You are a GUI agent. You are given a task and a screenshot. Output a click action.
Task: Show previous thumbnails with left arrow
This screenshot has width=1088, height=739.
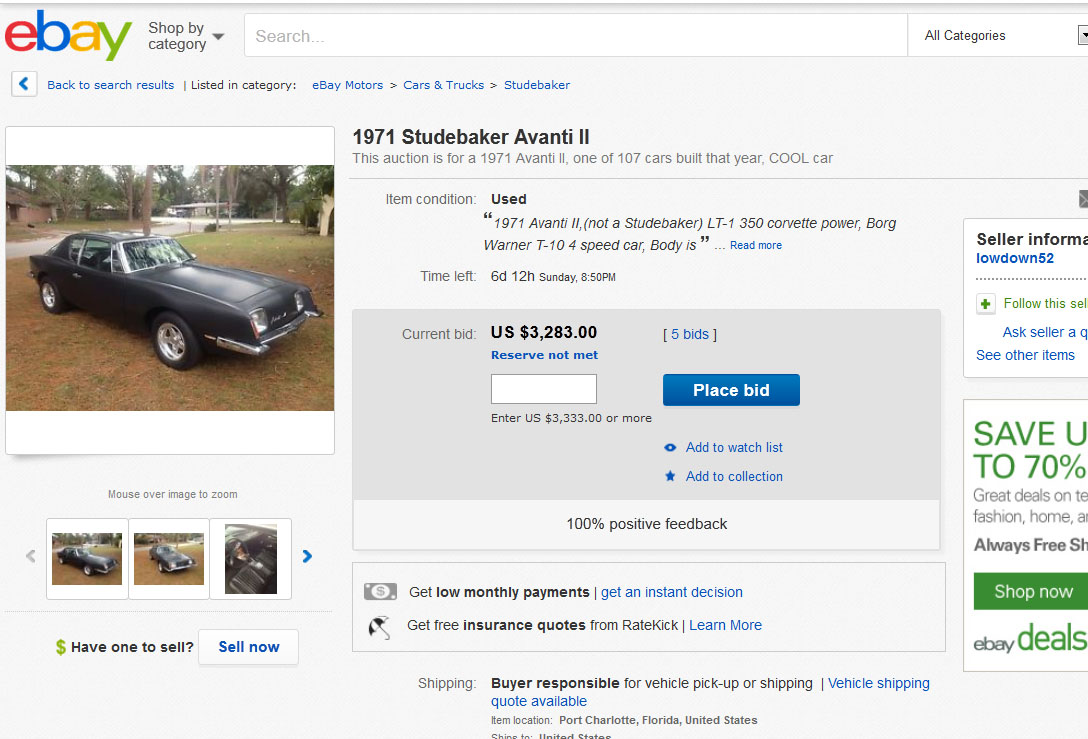tap(30, 557)
